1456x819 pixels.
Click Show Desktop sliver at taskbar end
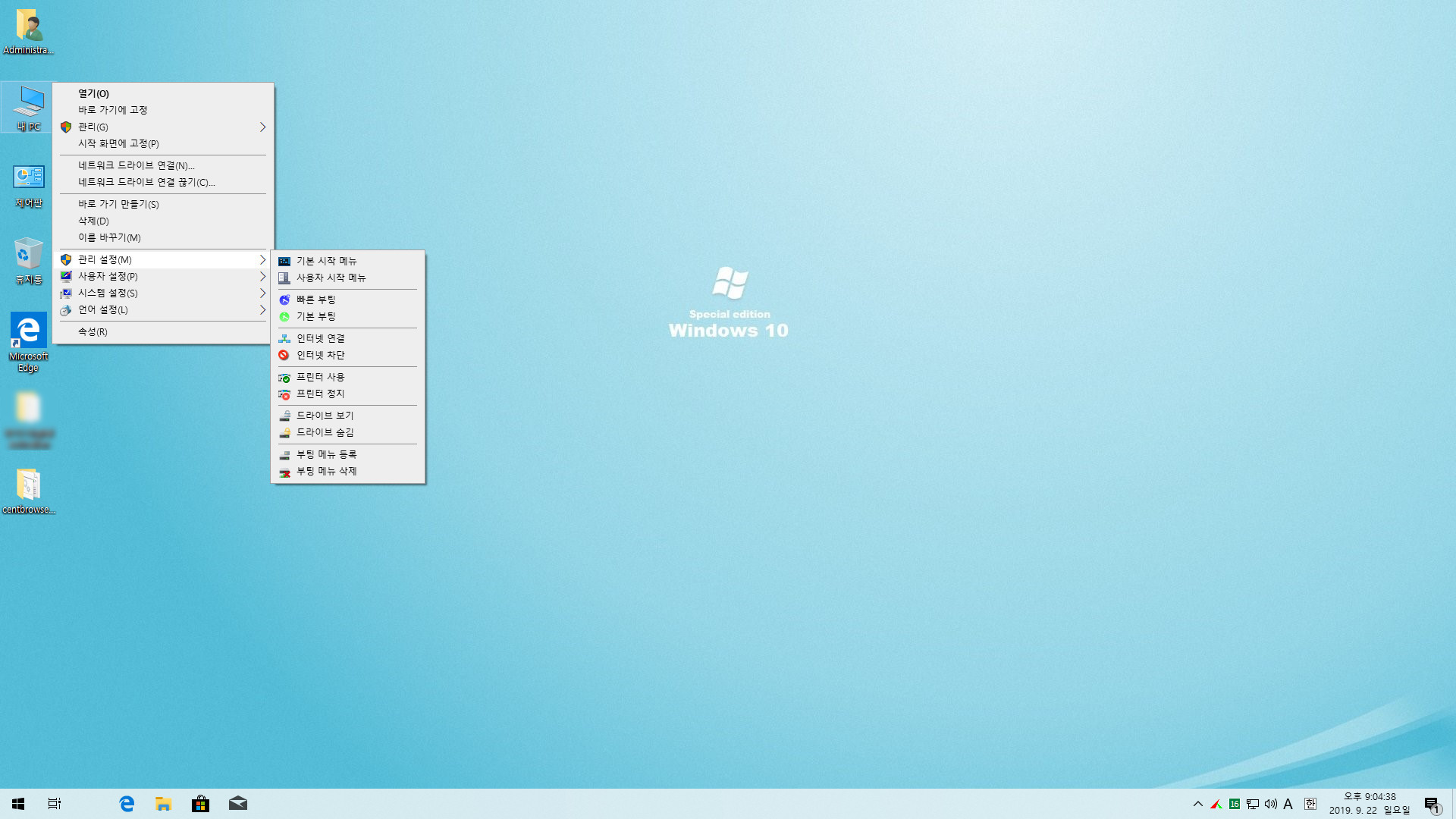click(x=1454, y=804)
